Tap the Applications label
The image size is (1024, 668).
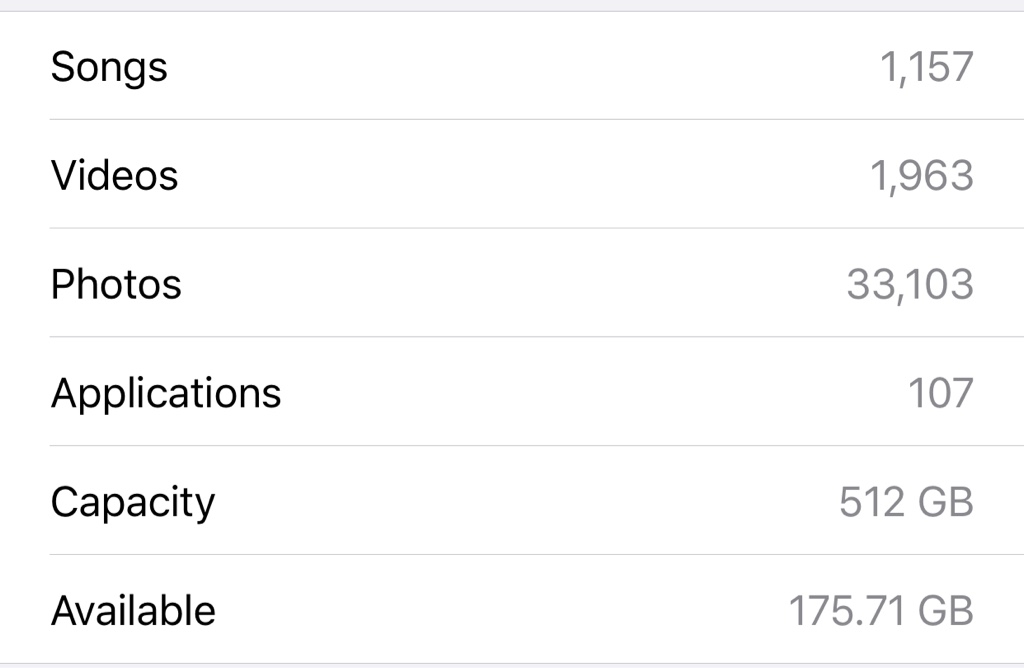point(166,394)
